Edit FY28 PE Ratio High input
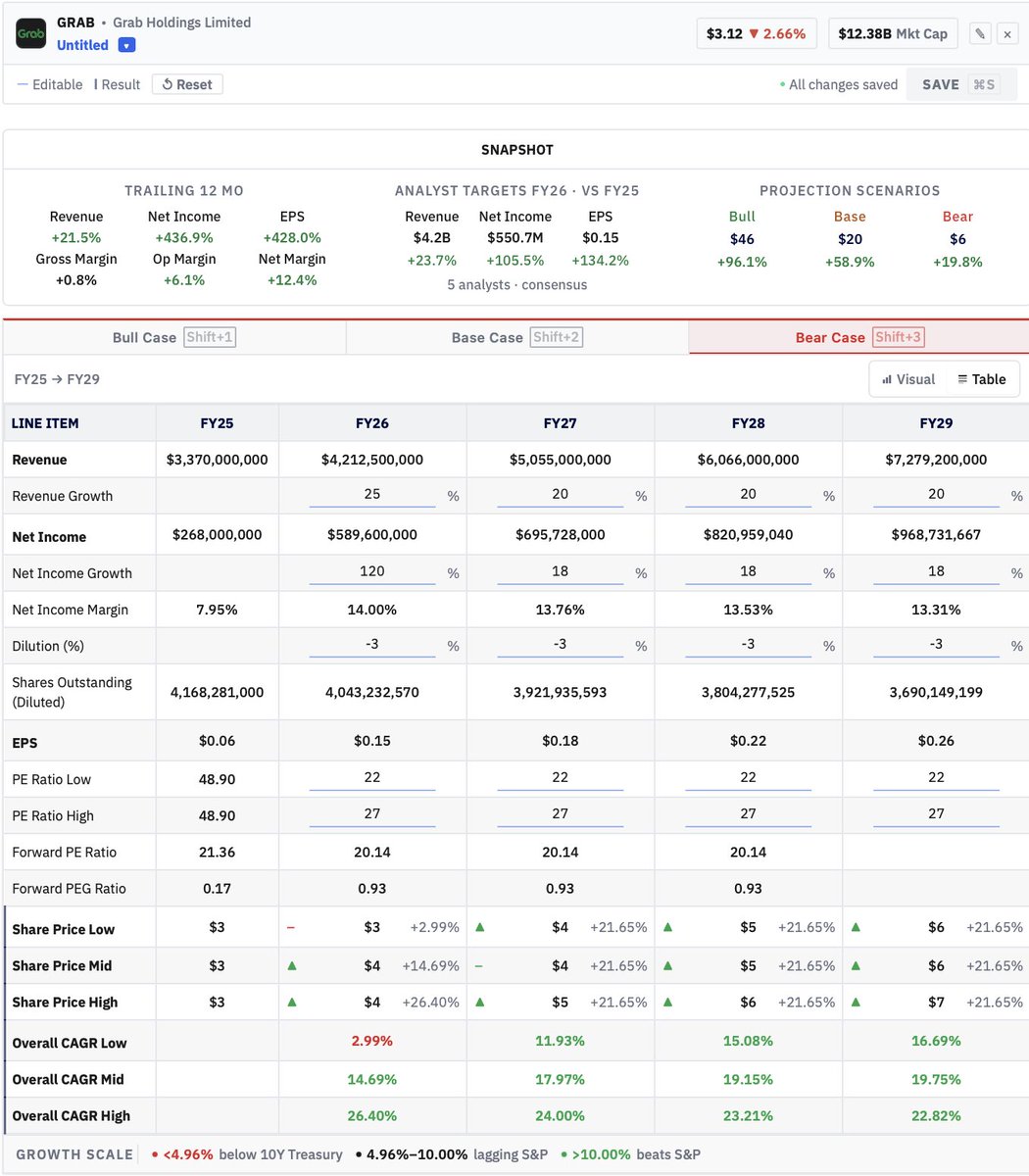This screenshot has height=1176, width=1029. pyautogui.click(x=749, y=814)
